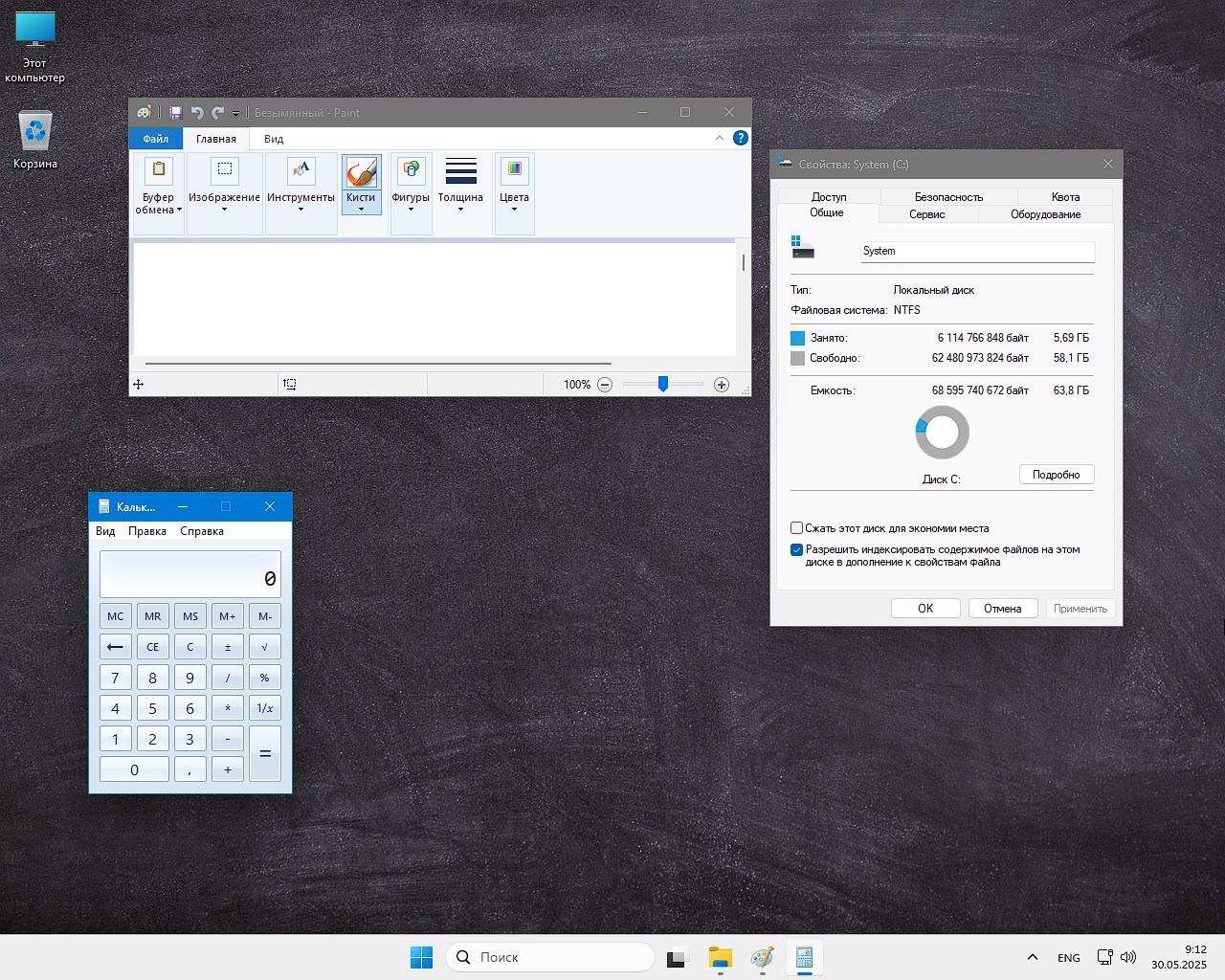Click the System disk name text field

977,252
